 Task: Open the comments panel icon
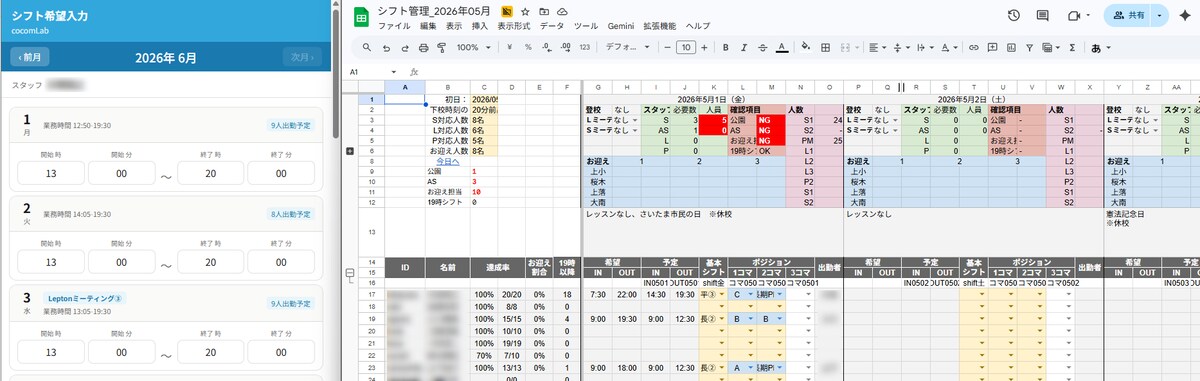(1043, 16)
